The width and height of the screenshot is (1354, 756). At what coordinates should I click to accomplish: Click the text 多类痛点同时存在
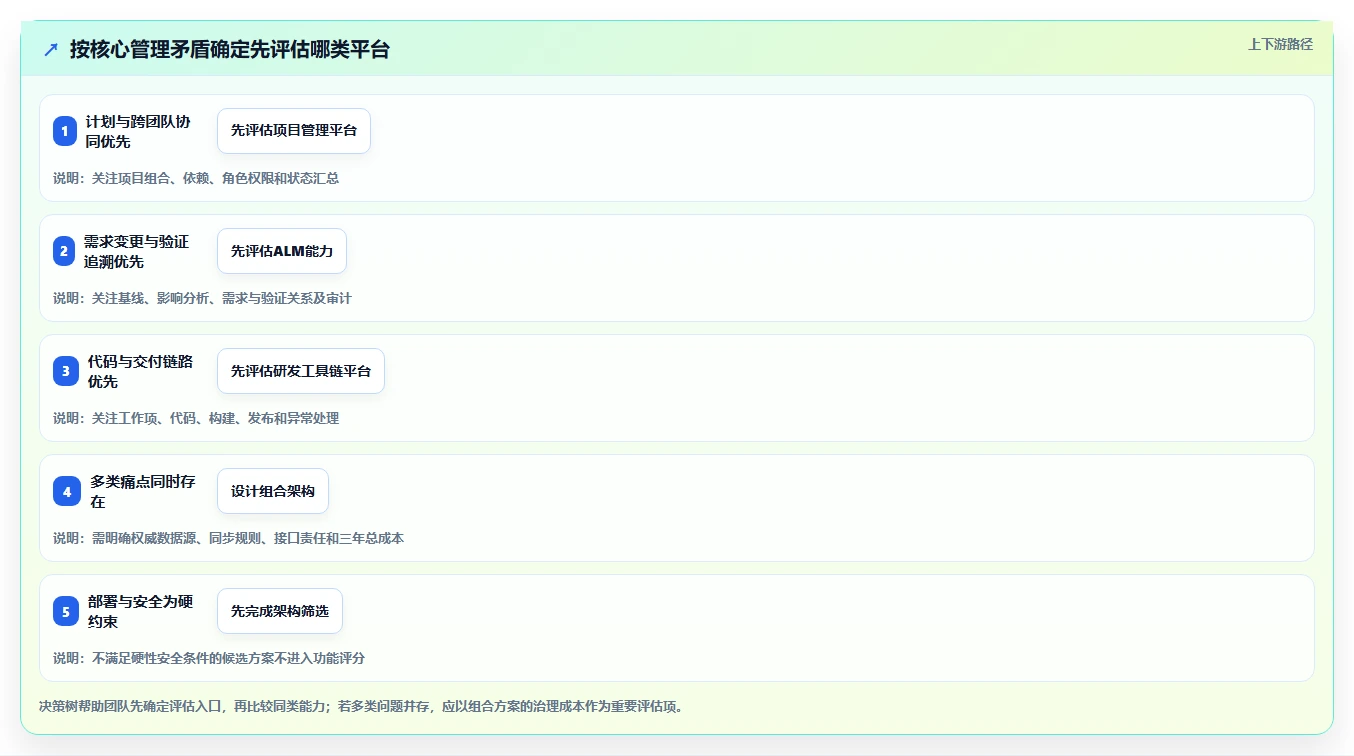[143, 491]
